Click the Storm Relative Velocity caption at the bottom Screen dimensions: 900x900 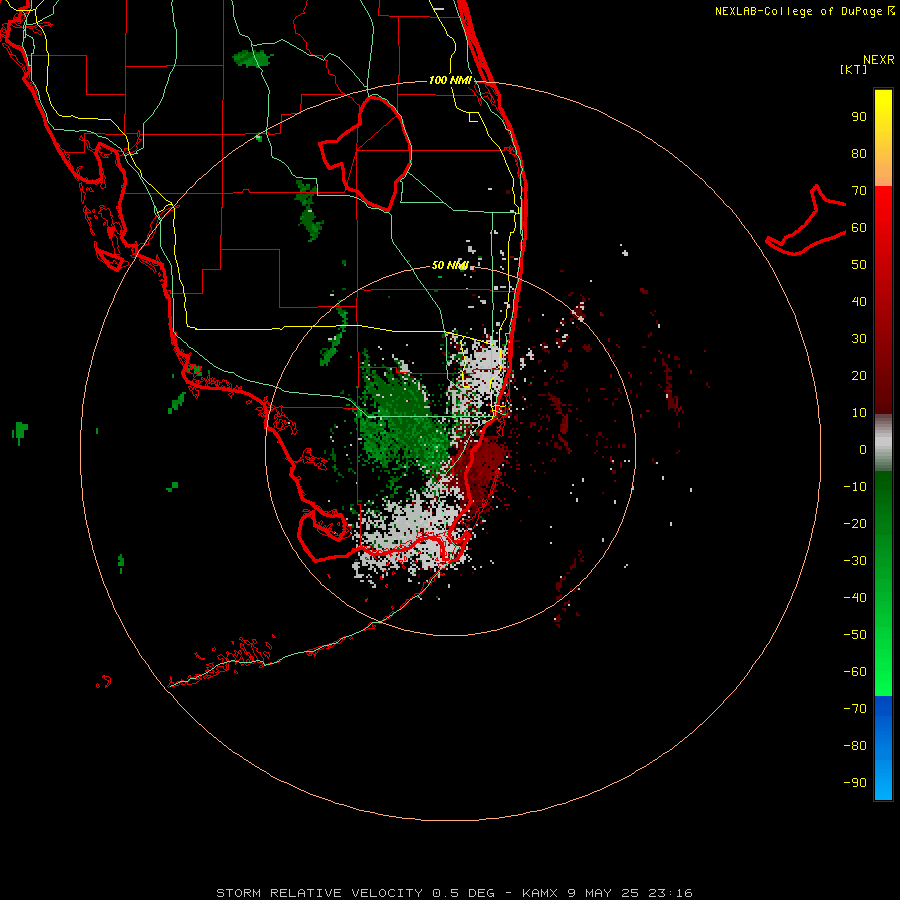tap(454, 893)
